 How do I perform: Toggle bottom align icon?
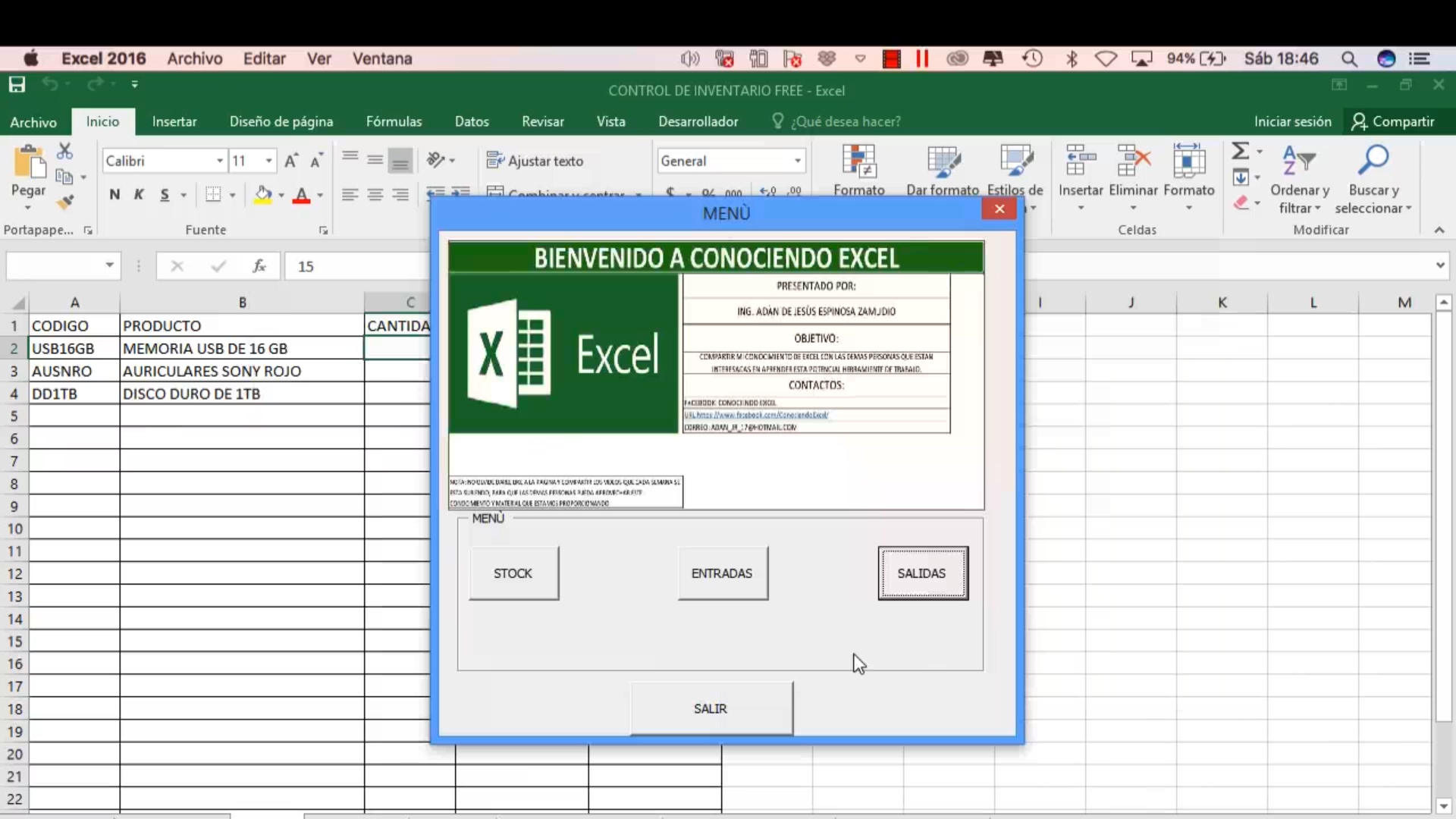(x=400, y=161)
